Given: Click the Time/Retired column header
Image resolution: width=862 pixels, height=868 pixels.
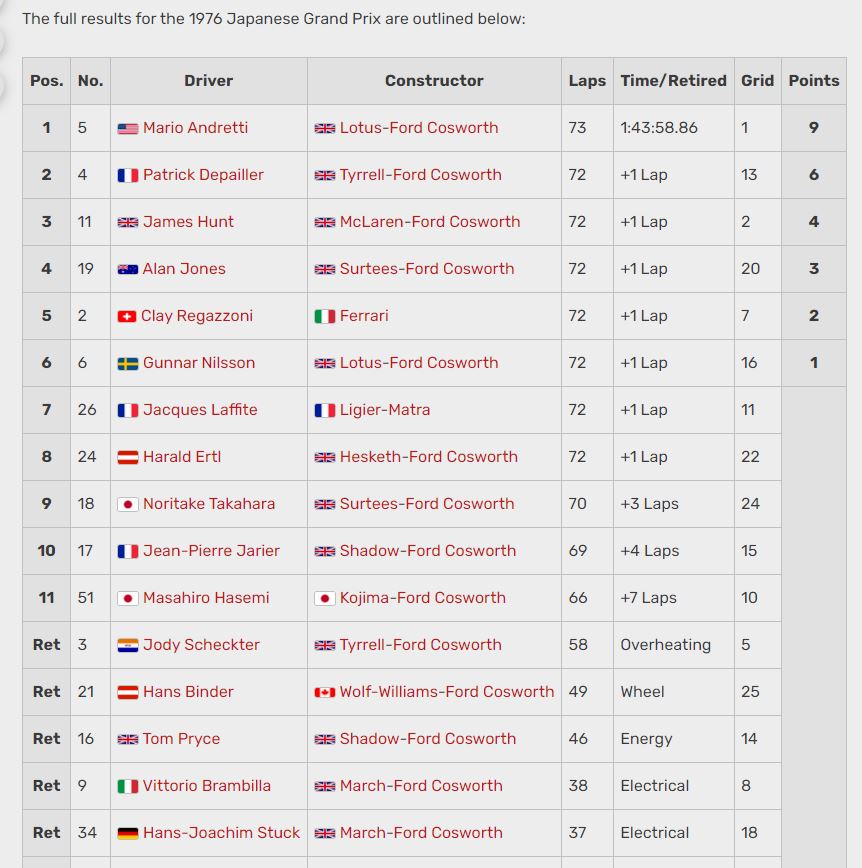Looking at the screenshot, I should [673, 81].
